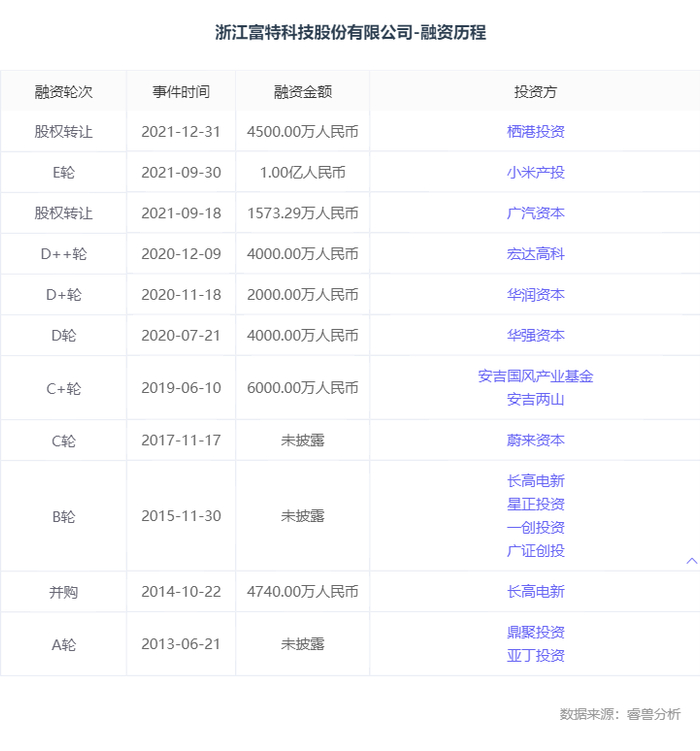Click the 未披露 amount in A轮 row
The image size is (700, 751).
coord(303,644)
